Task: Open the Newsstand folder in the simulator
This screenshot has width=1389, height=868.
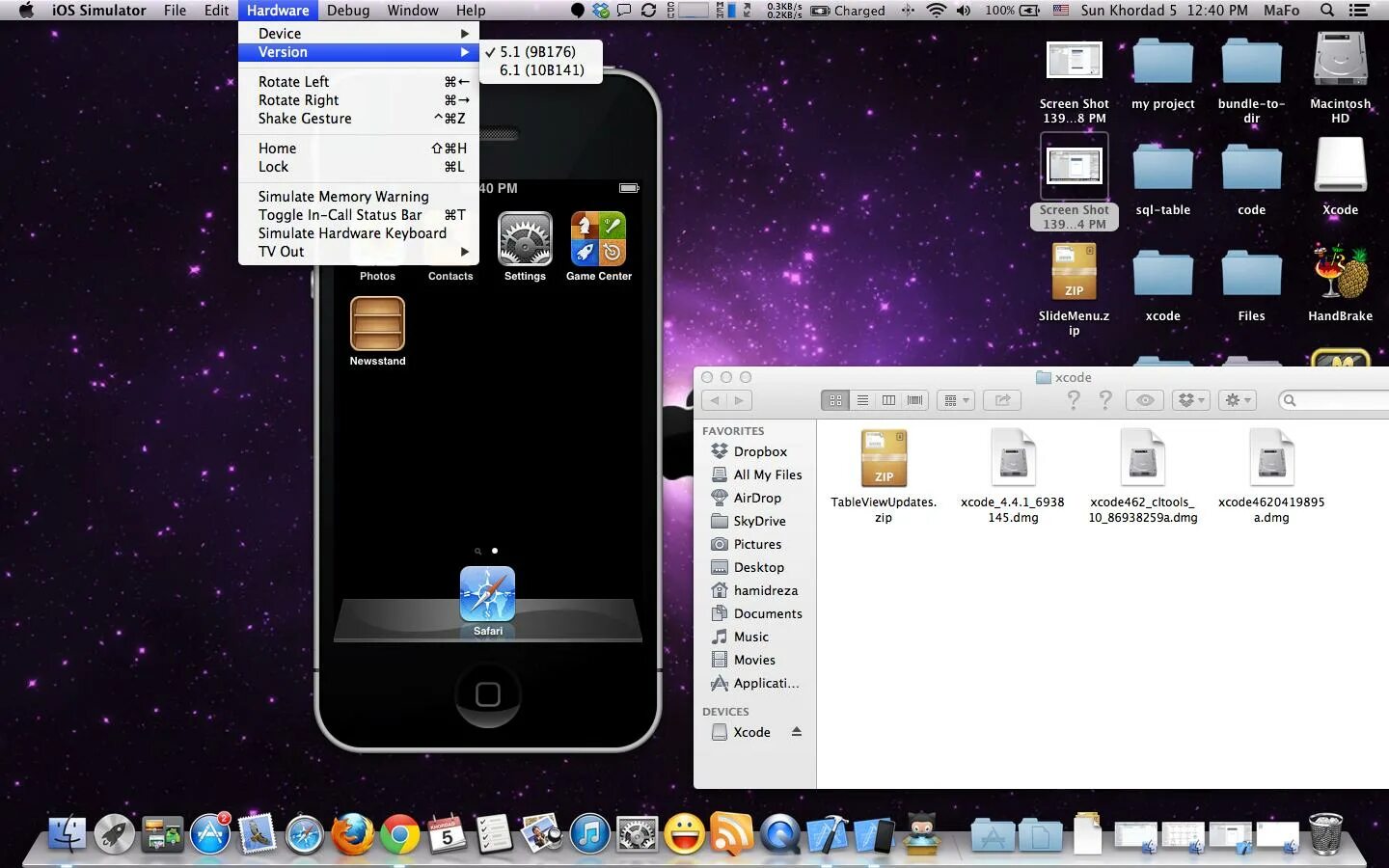Action: point(377,323)
